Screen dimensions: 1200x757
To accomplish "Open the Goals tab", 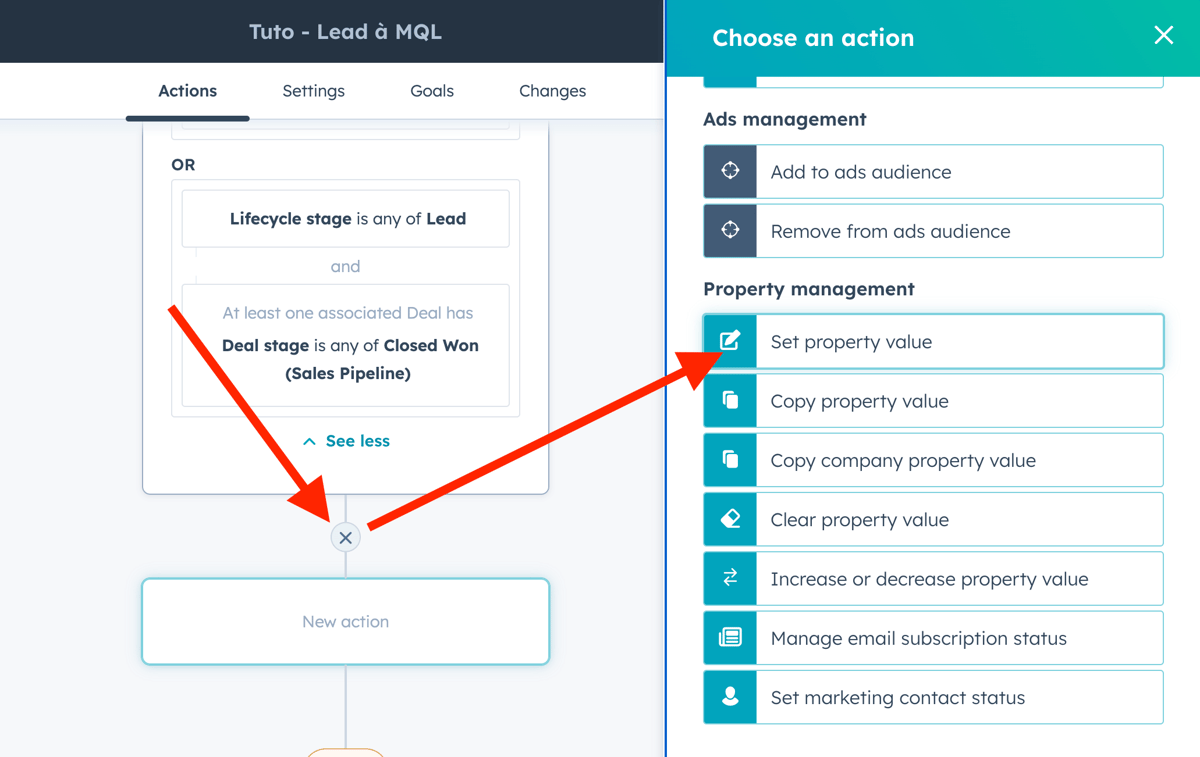I will [432, 91].
